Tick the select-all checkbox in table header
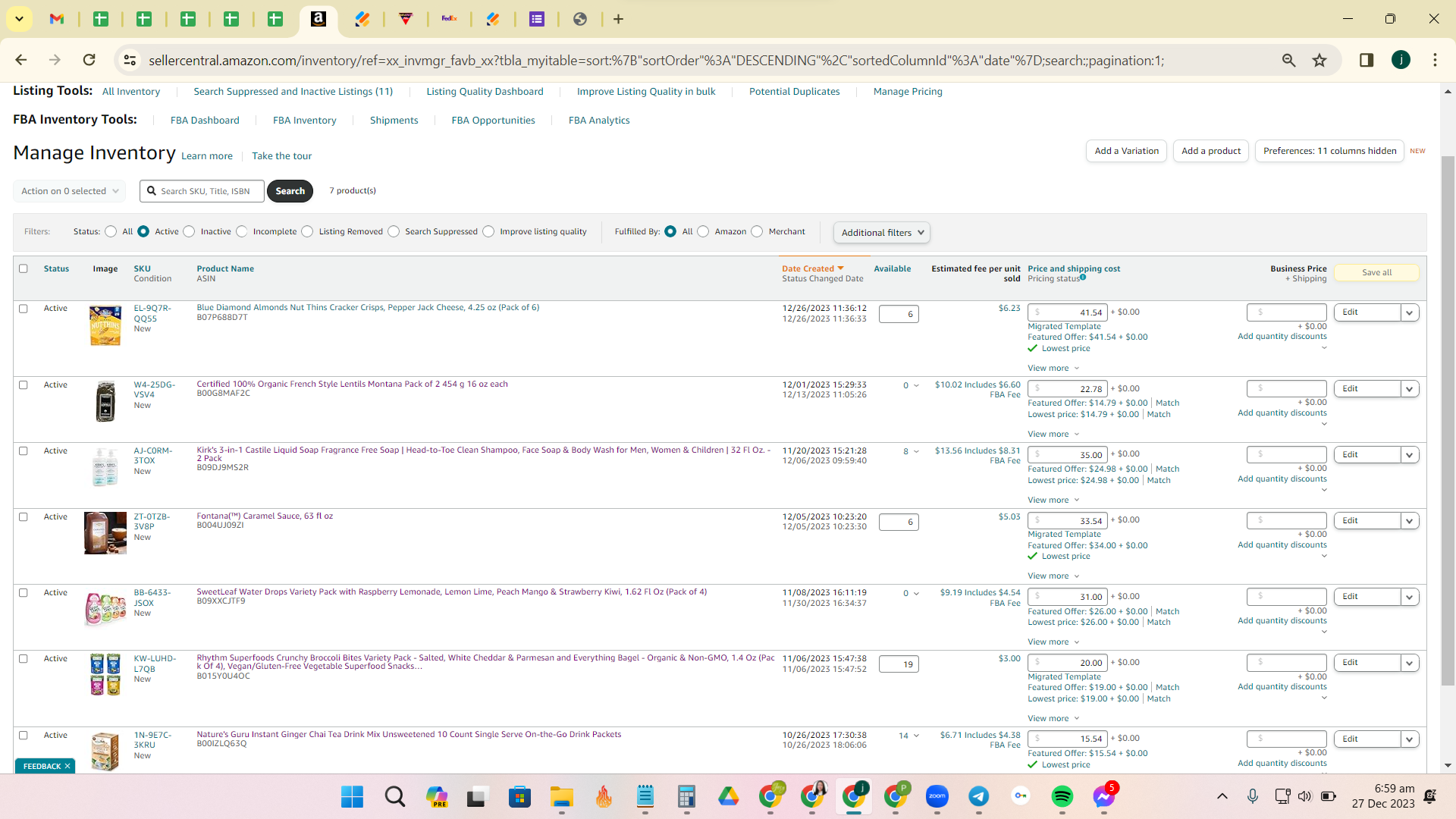Image resolution: width=1456 pixels, height=819 pixels. click(x=24, y=268)
